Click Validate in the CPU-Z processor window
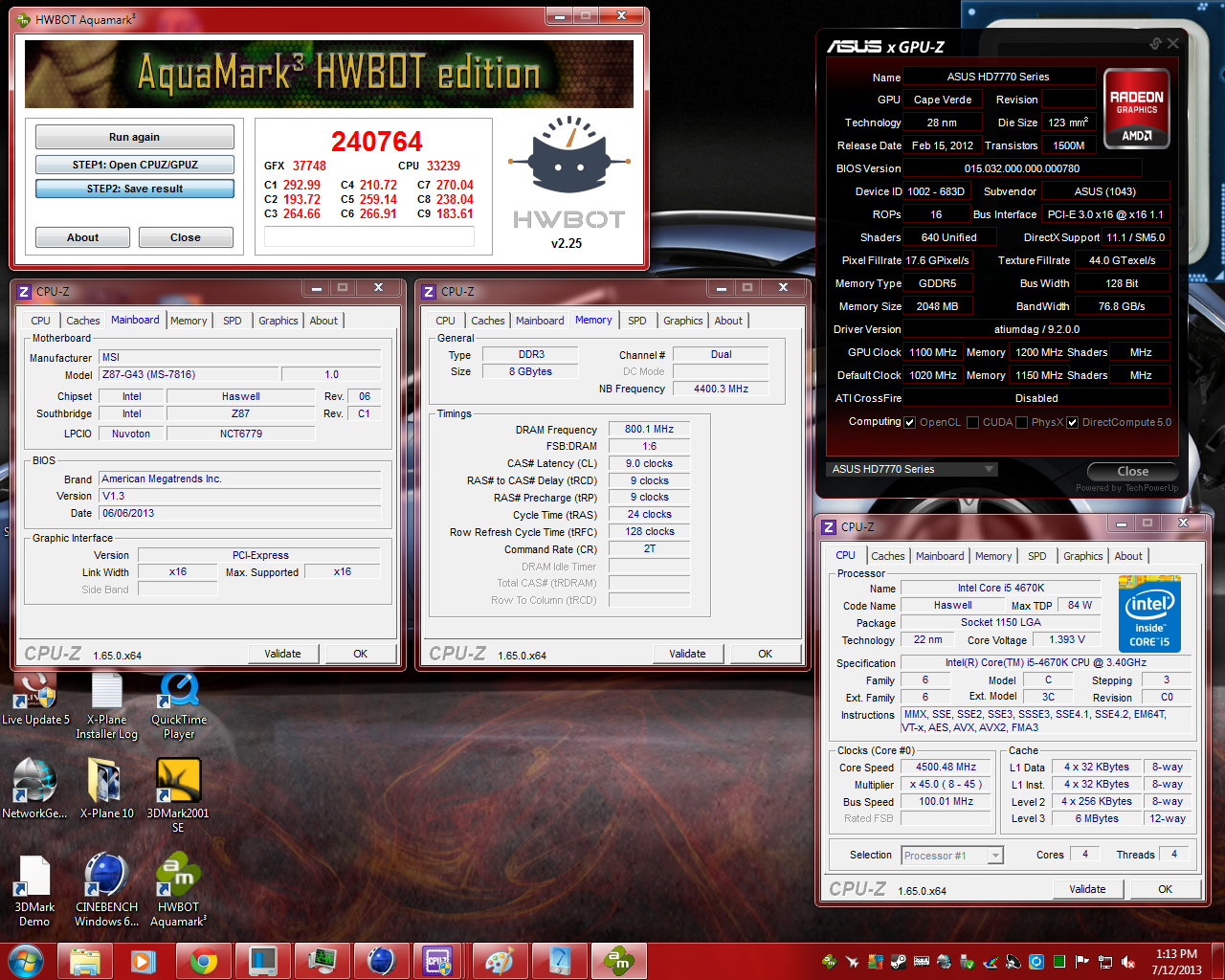Viewport: 1225px width, 980px height. (1087, 889)
